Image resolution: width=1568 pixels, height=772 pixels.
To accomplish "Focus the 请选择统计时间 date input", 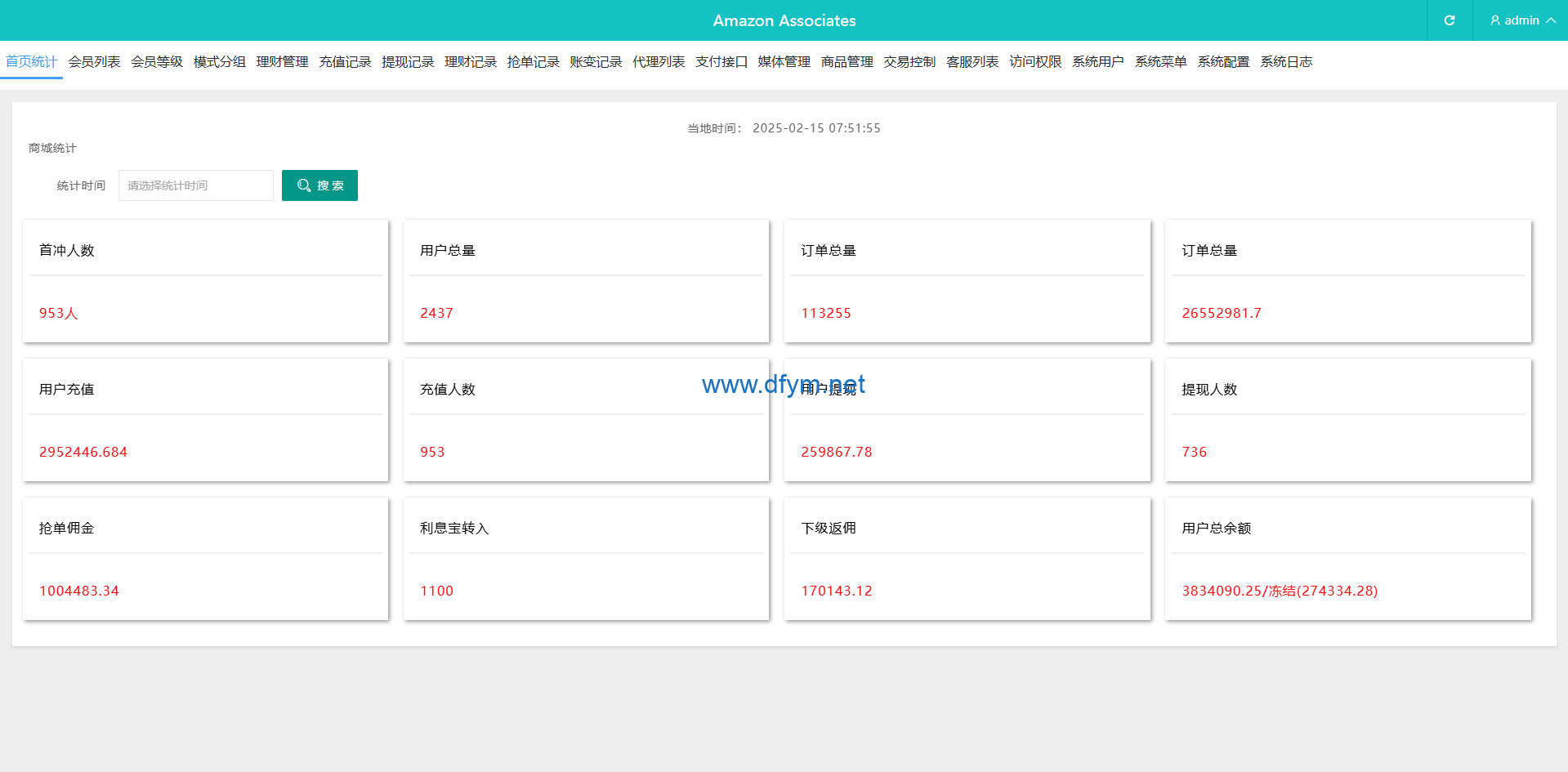I will click(x=196, y=185).
